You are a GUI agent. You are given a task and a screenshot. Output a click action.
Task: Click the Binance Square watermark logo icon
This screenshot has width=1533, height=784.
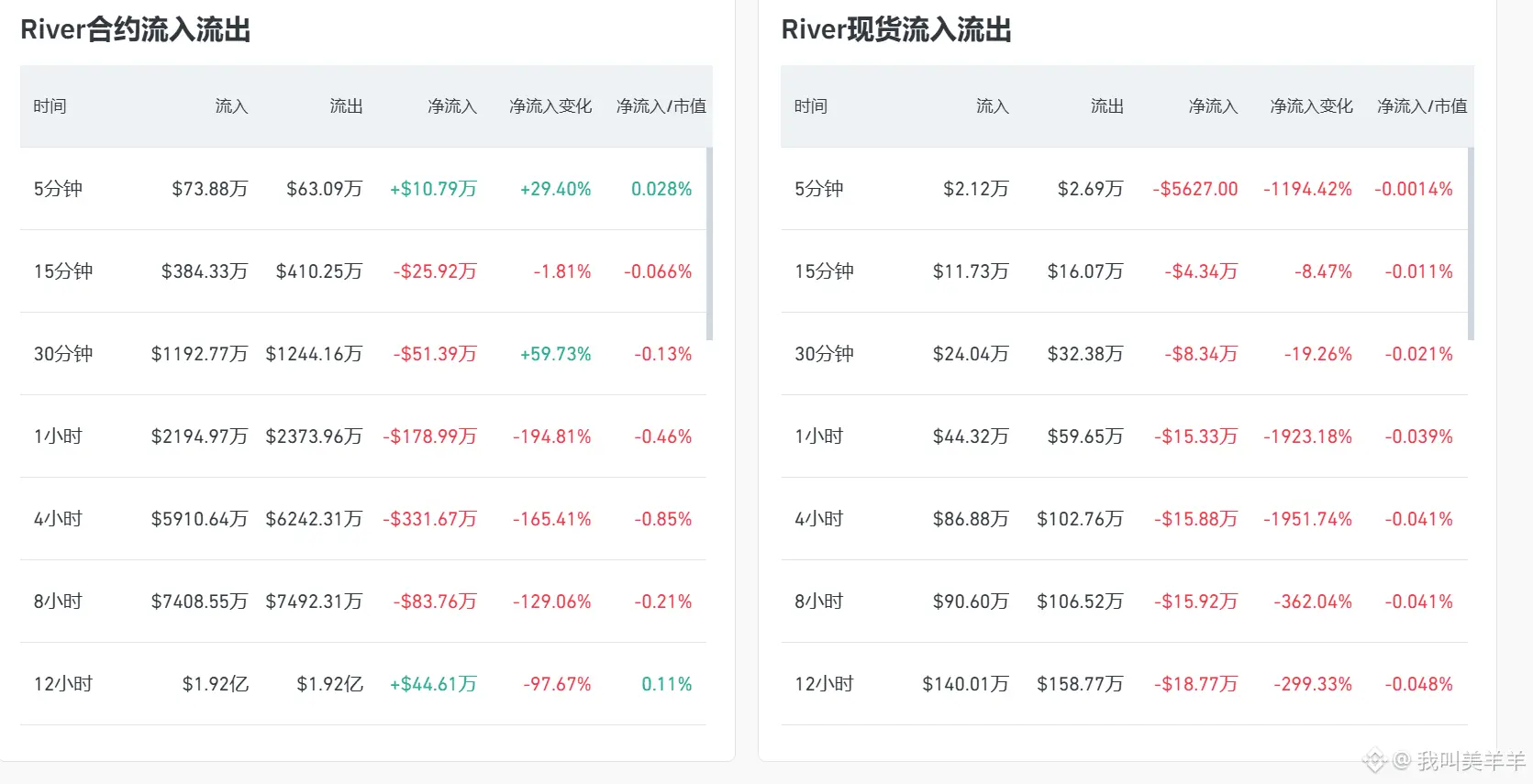point(1373,760)
